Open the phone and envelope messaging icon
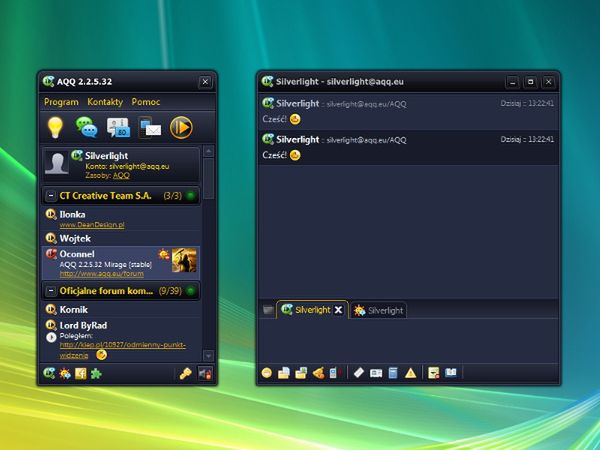 (x=150, y=127)
